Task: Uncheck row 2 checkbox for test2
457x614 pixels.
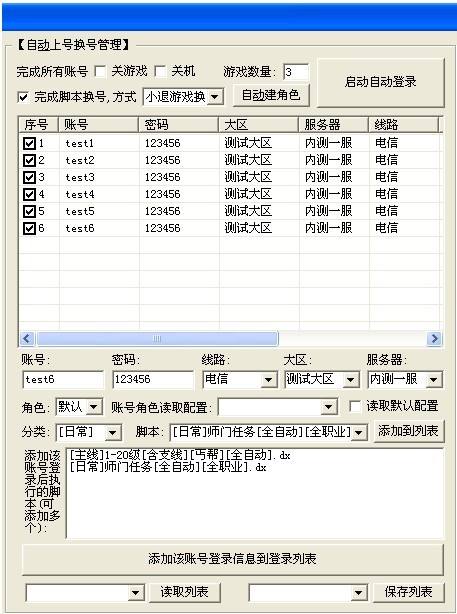Action: [x=29, y=160]
